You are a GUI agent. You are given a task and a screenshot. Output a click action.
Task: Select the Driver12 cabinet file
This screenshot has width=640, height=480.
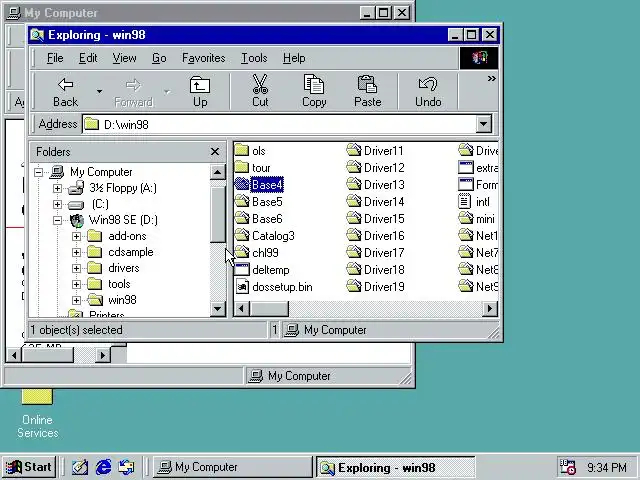point(384,168)
